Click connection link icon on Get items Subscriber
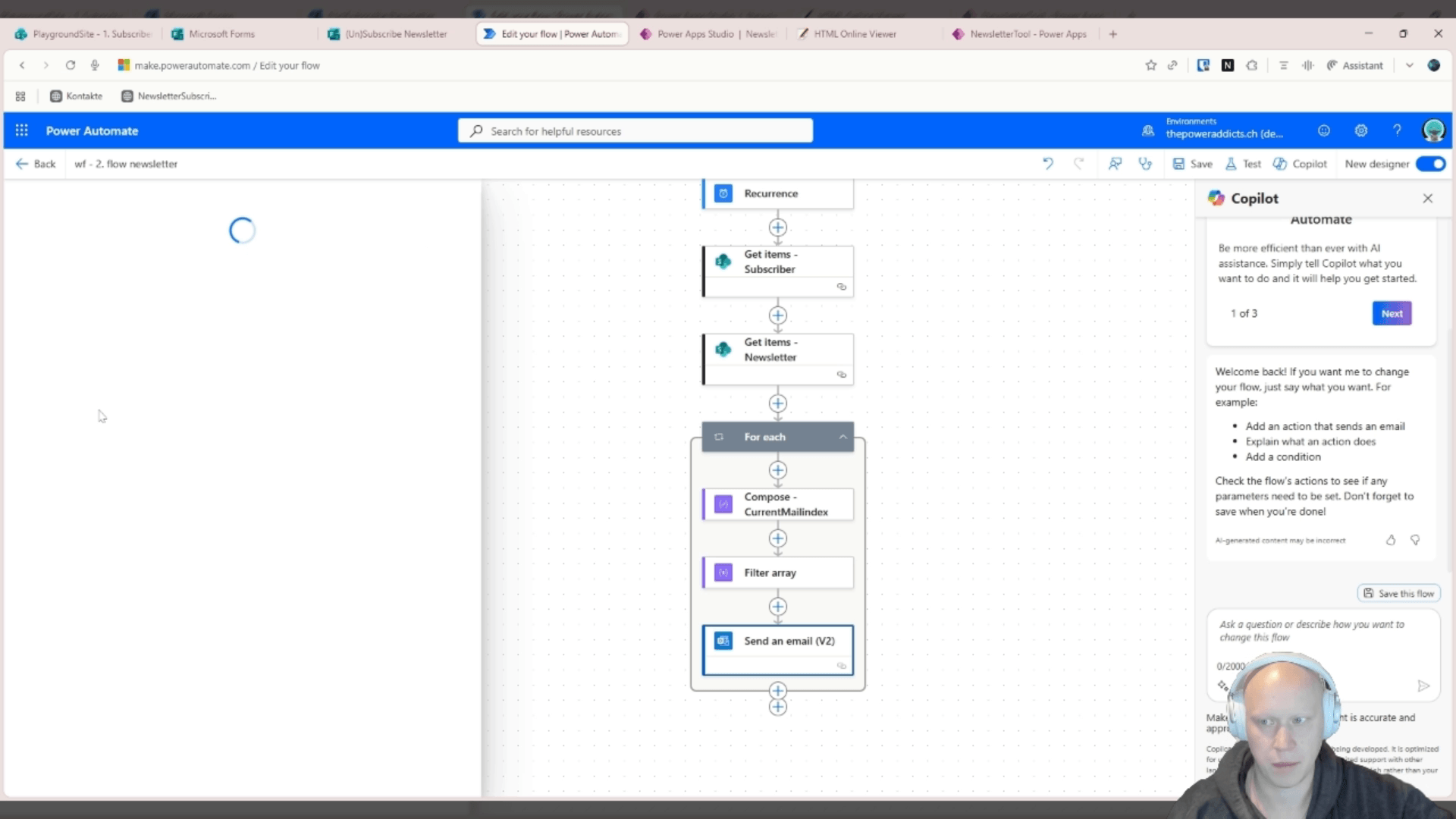Screen dimensions: 1456x819 (x=841, y=287)
